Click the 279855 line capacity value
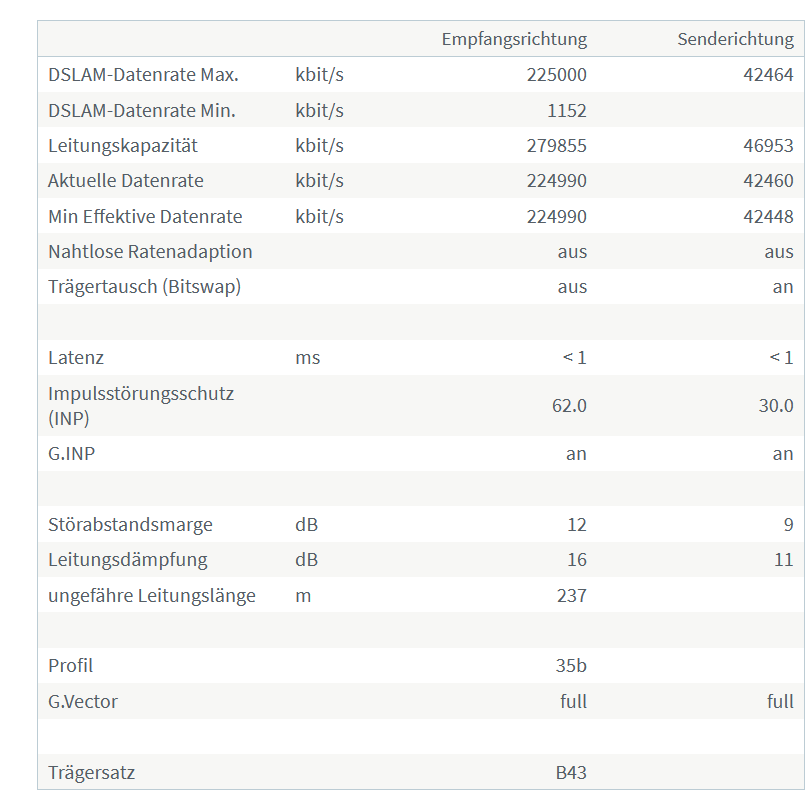 tap(556, 146)
